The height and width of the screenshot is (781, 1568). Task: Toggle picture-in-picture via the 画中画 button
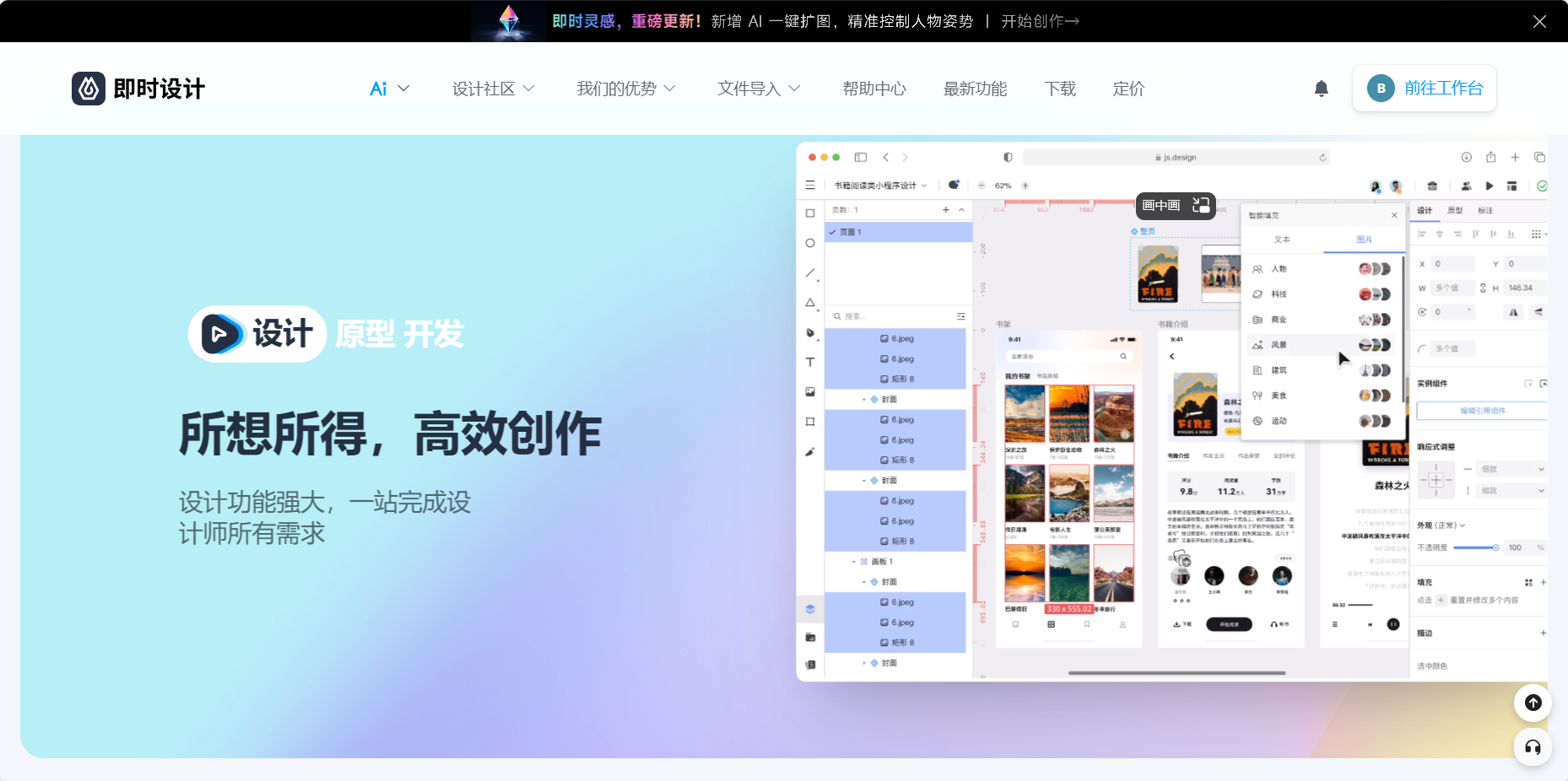1176,205
